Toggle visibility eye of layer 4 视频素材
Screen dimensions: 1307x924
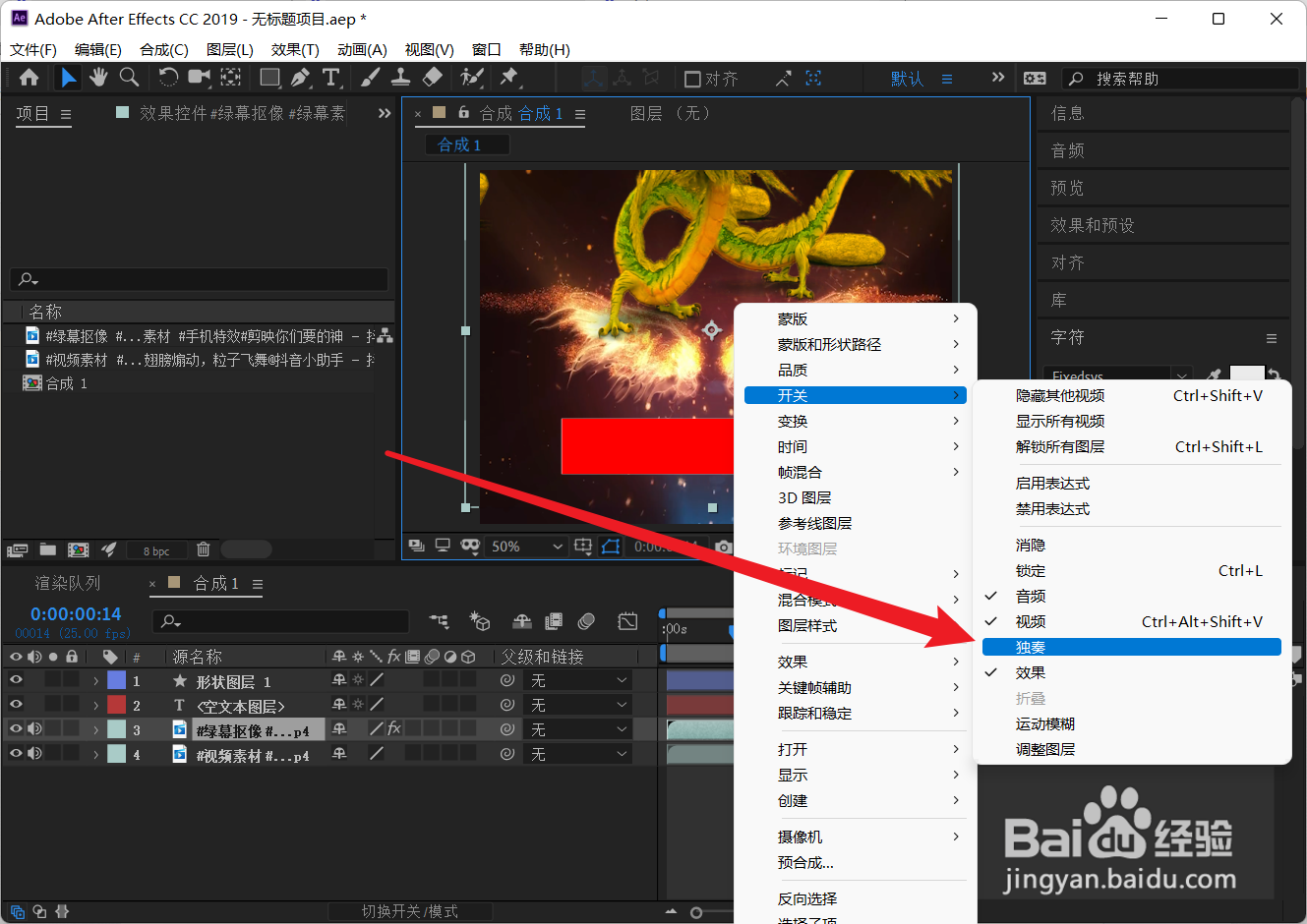pyautogui.click(x=16, y=753)
